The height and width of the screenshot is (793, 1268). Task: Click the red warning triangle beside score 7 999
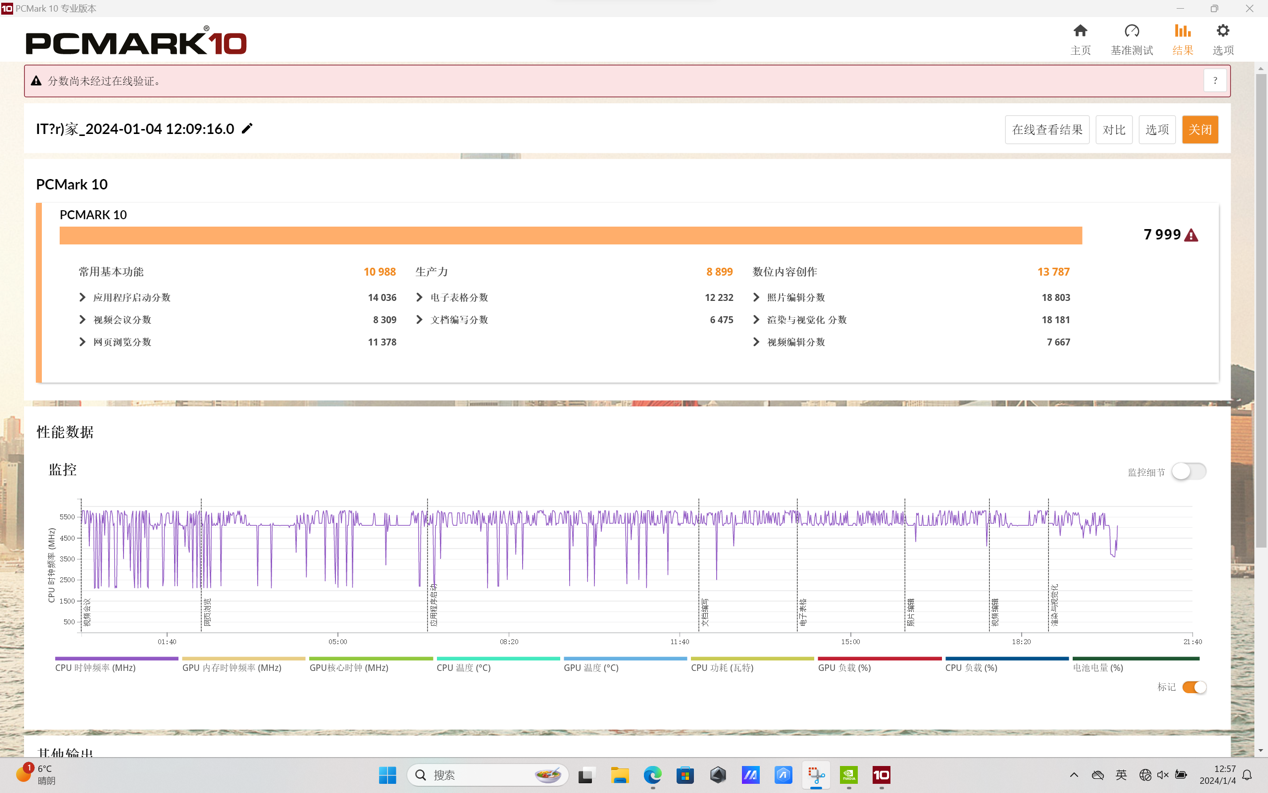[x=1191, y=235]
